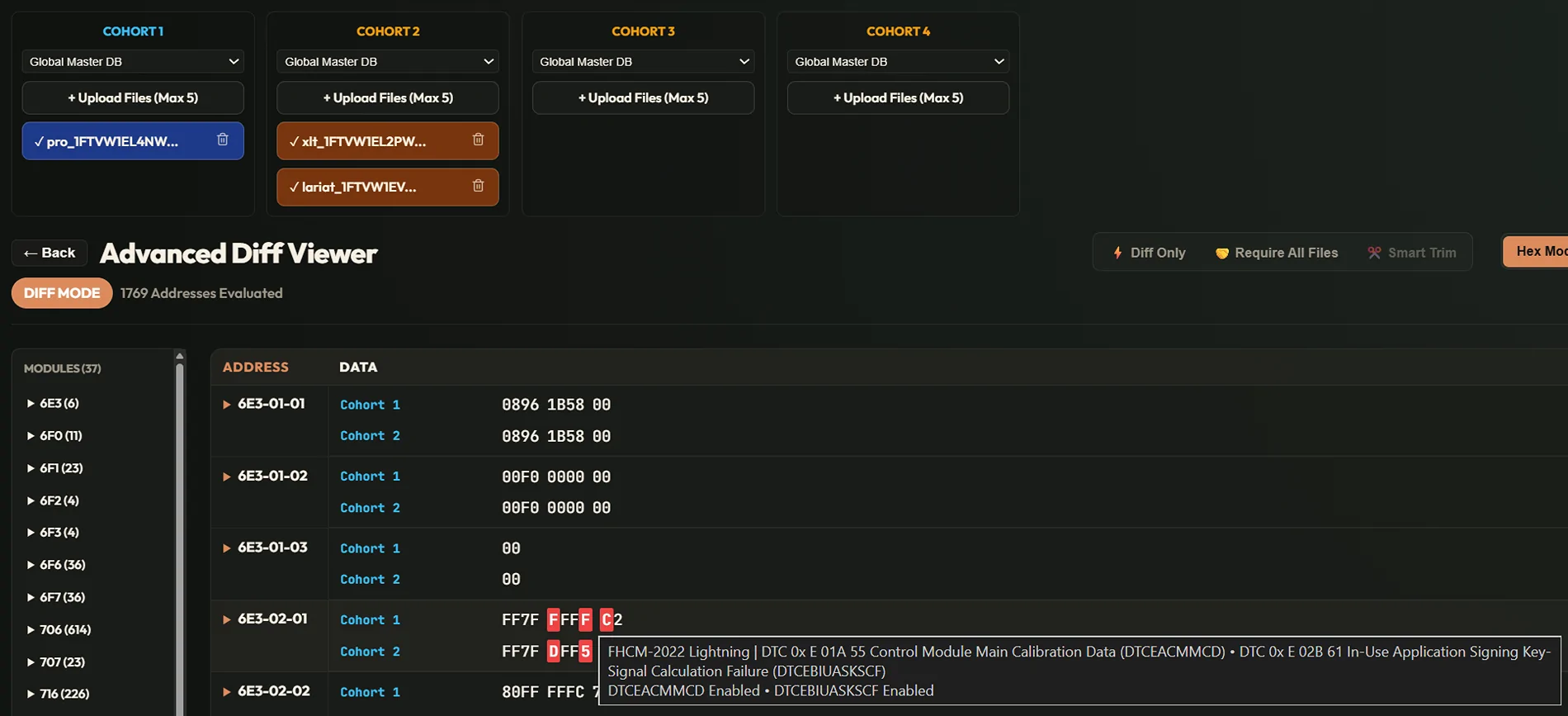Click the COHORT 3 heading
The width and height of the screenshot is (1568, 716).
[643, 31]
